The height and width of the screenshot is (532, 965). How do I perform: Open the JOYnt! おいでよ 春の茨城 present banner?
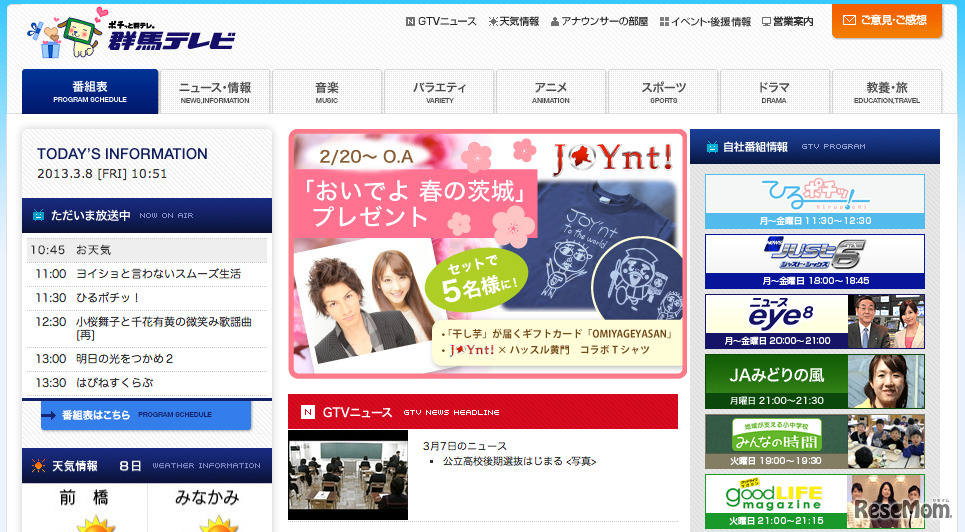(x=487, y=254)
